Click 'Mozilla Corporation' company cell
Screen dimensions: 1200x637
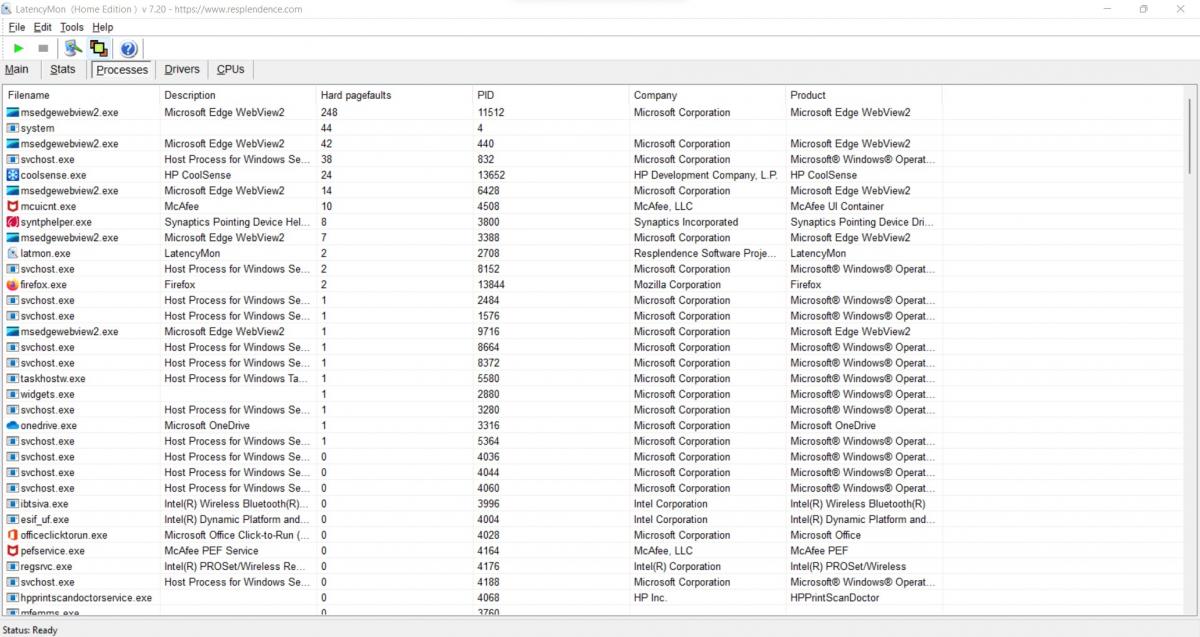(x=677, y=285)
